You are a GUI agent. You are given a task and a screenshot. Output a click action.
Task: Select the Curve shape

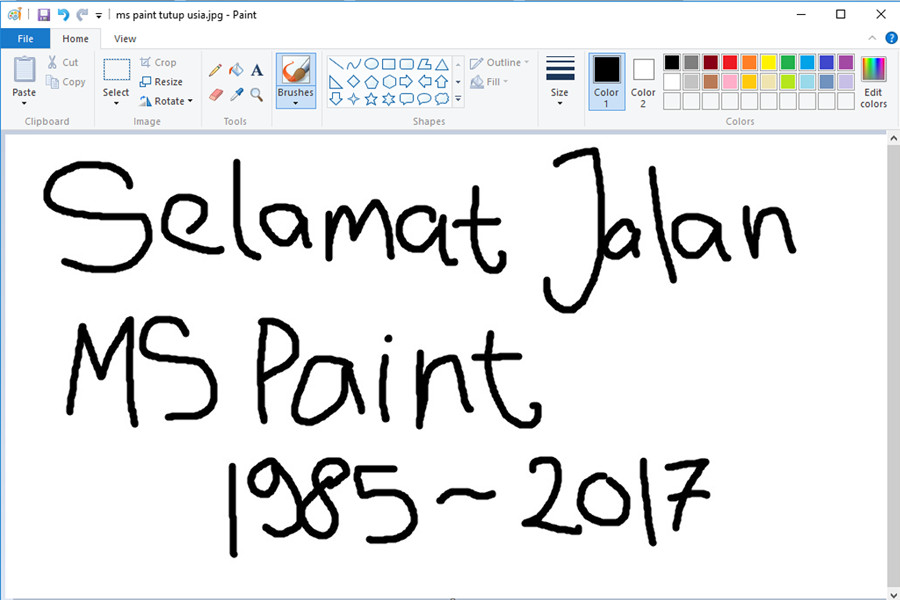tap(354, 64)
